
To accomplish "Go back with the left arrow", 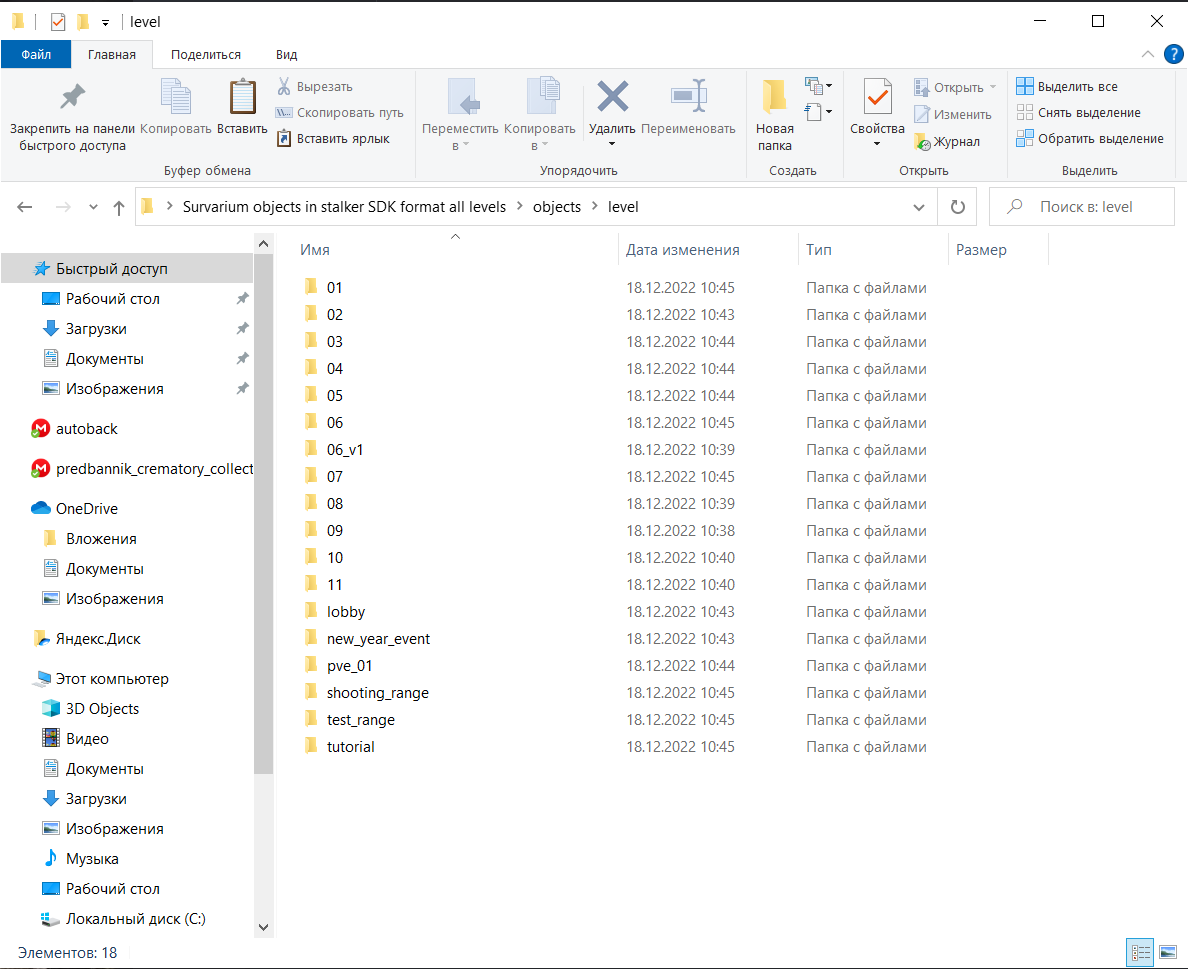I will tap(24, 207).
